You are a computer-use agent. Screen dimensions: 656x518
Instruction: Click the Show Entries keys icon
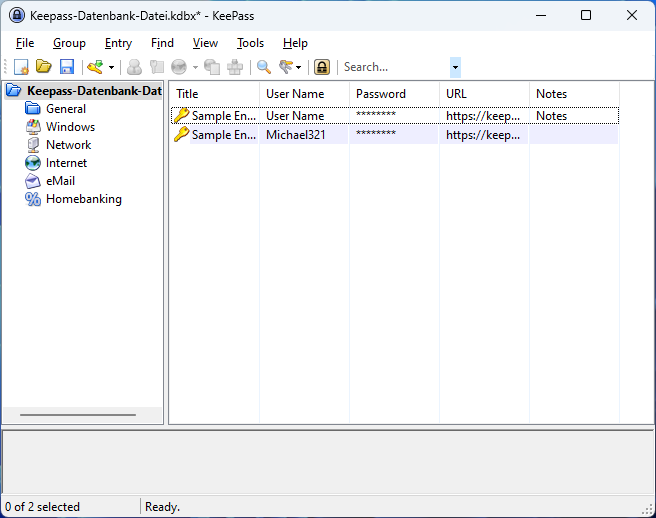pyautogui.click(x=286, y=67)
